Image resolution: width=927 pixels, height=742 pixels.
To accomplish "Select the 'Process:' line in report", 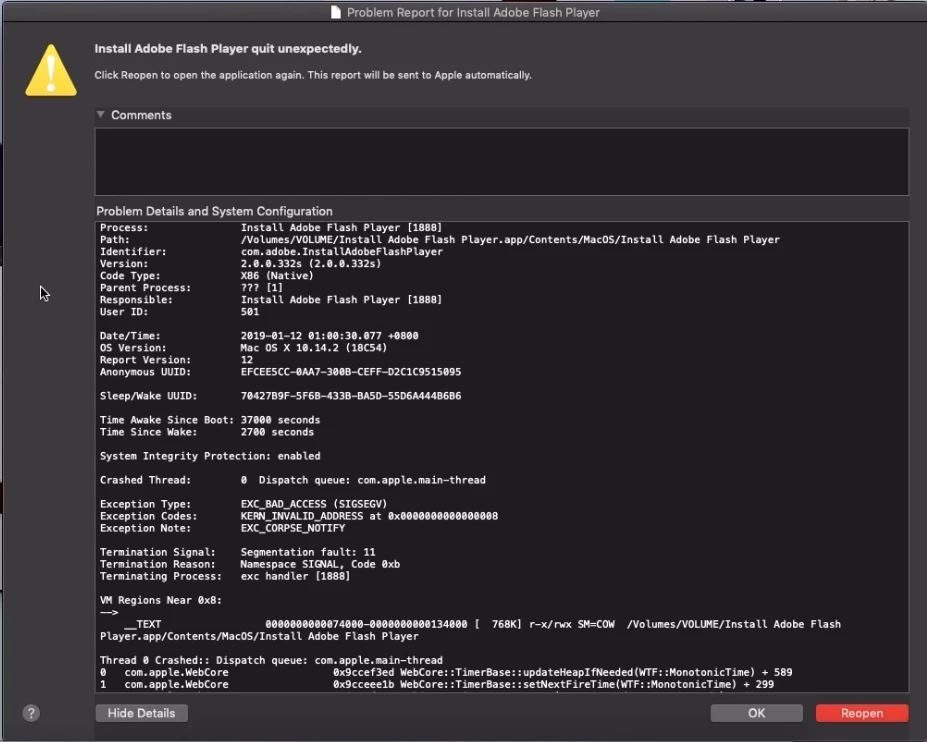I will pos(271,228).
